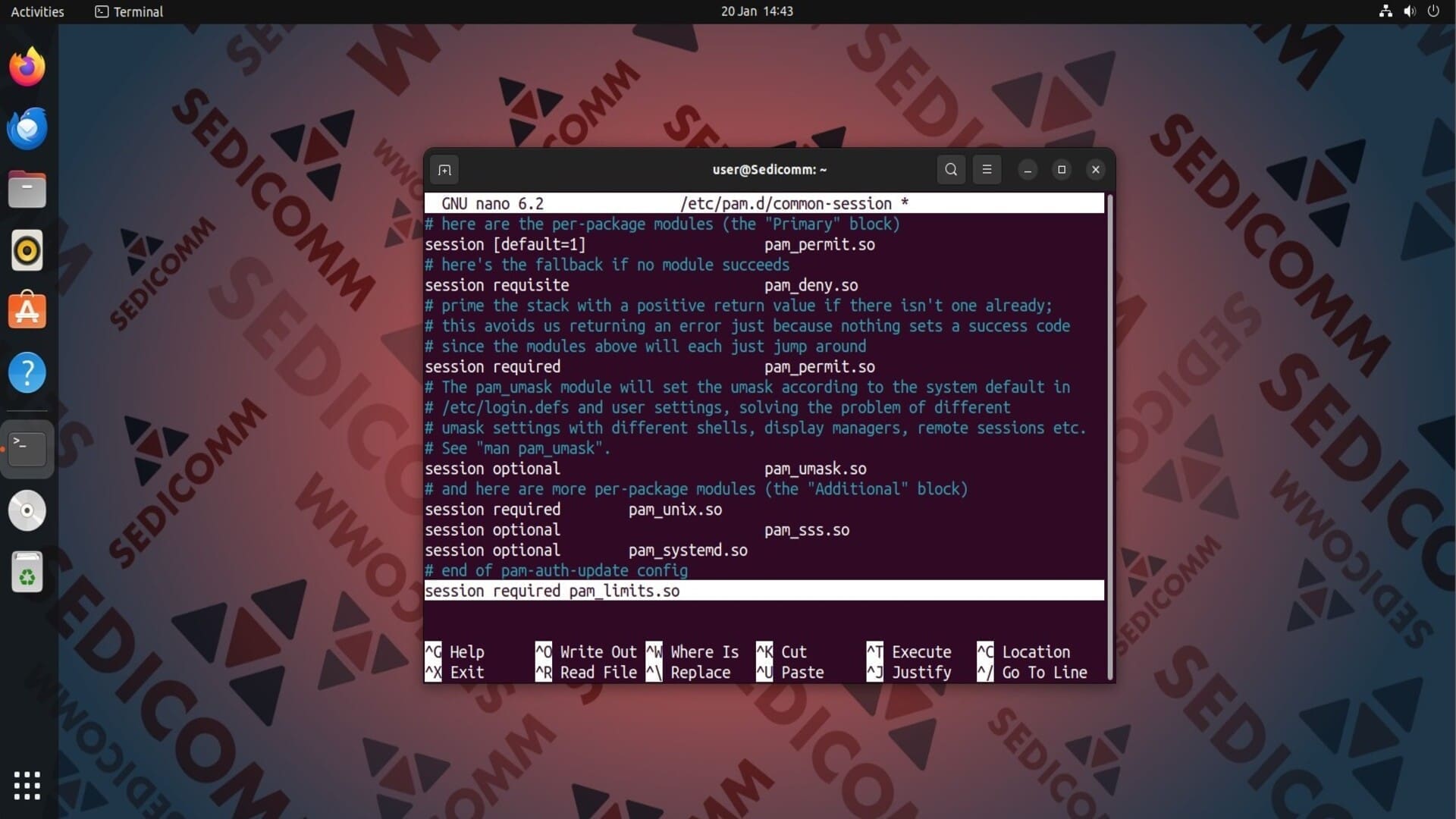1456x819 pixels.
Task: Open Ubuntu Software store icon
Action: [27, 311]
